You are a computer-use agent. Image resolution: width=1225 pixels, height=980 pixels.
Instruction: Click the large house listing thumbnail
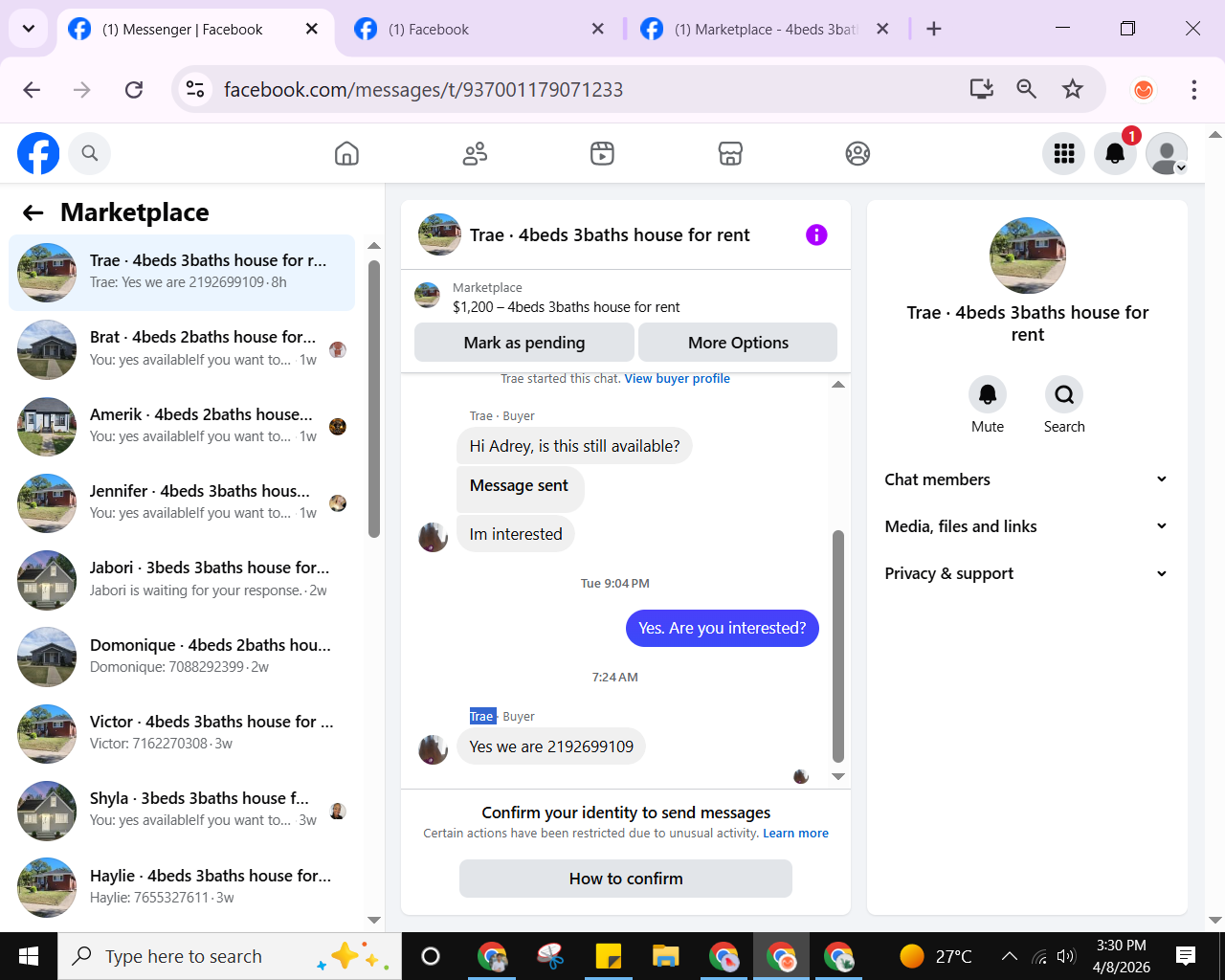1027,256
